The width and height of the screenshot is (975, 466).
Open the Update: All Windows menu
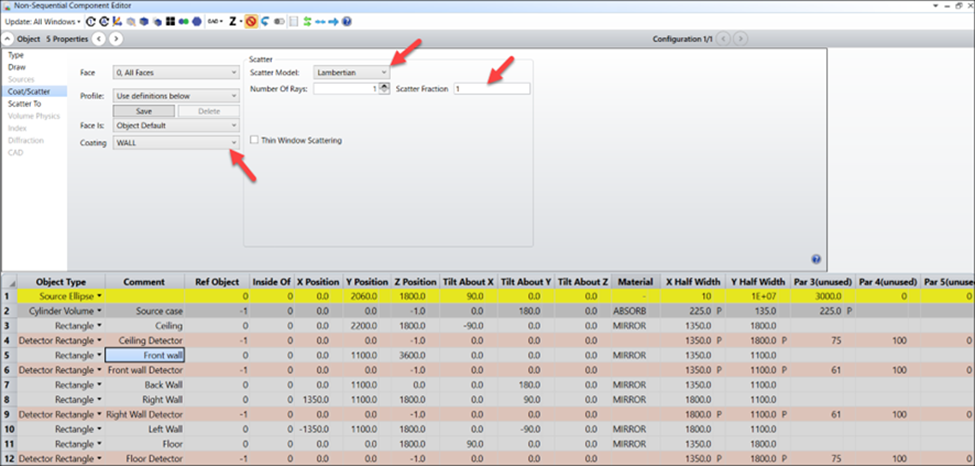(40, 20)
